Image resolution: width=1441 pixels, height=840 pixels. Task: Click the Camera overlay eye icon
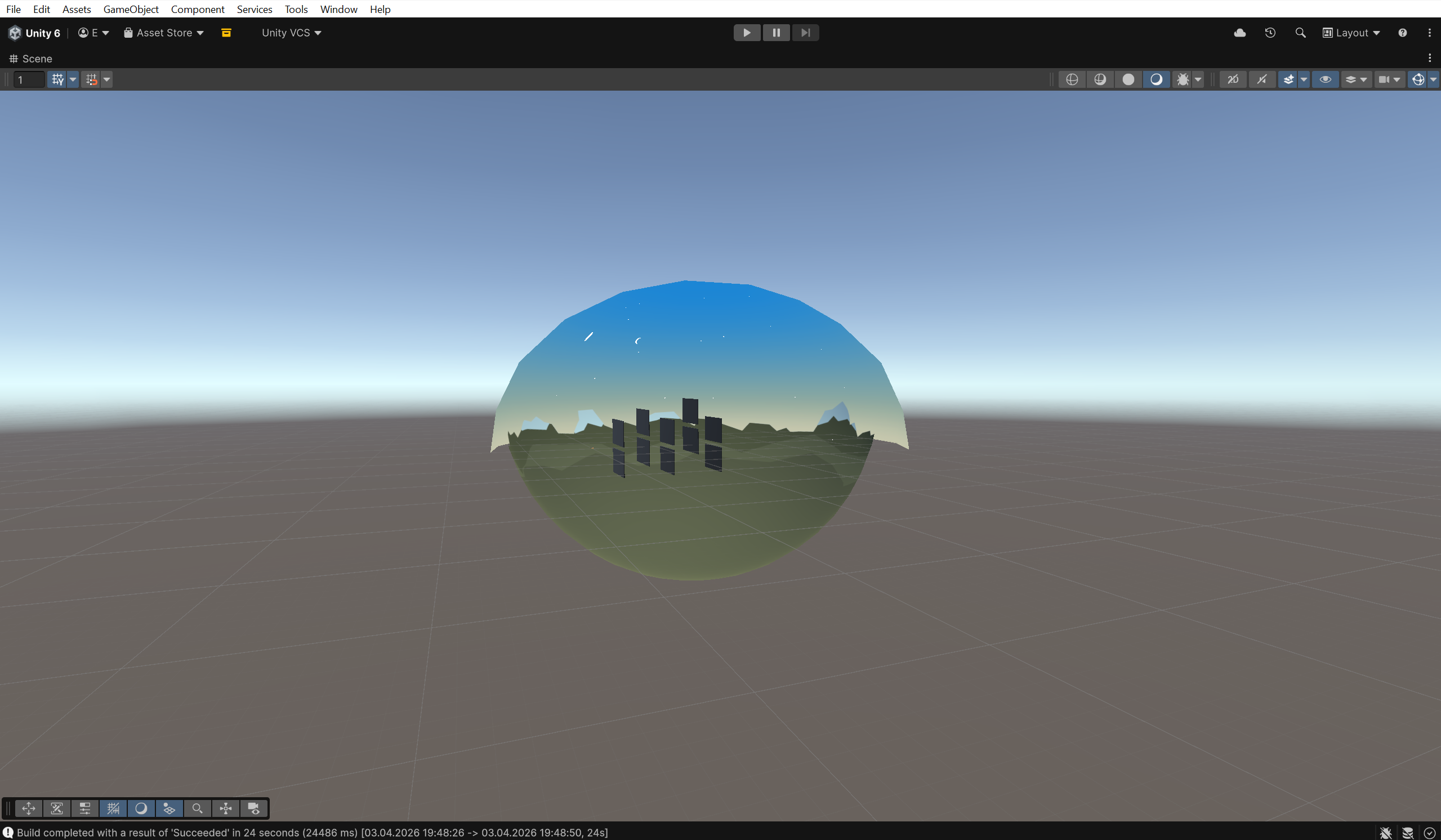click(254, 808)
